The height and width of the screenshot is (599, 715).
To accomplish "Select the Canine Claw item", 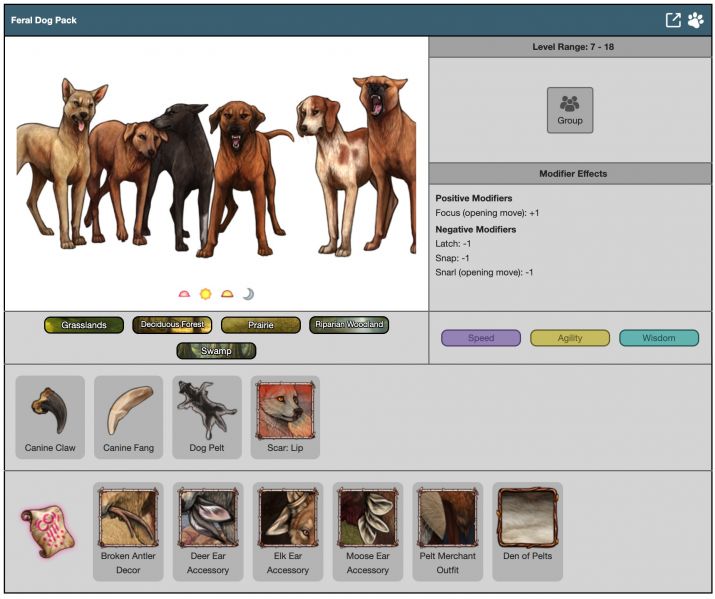I will (49, 417).
